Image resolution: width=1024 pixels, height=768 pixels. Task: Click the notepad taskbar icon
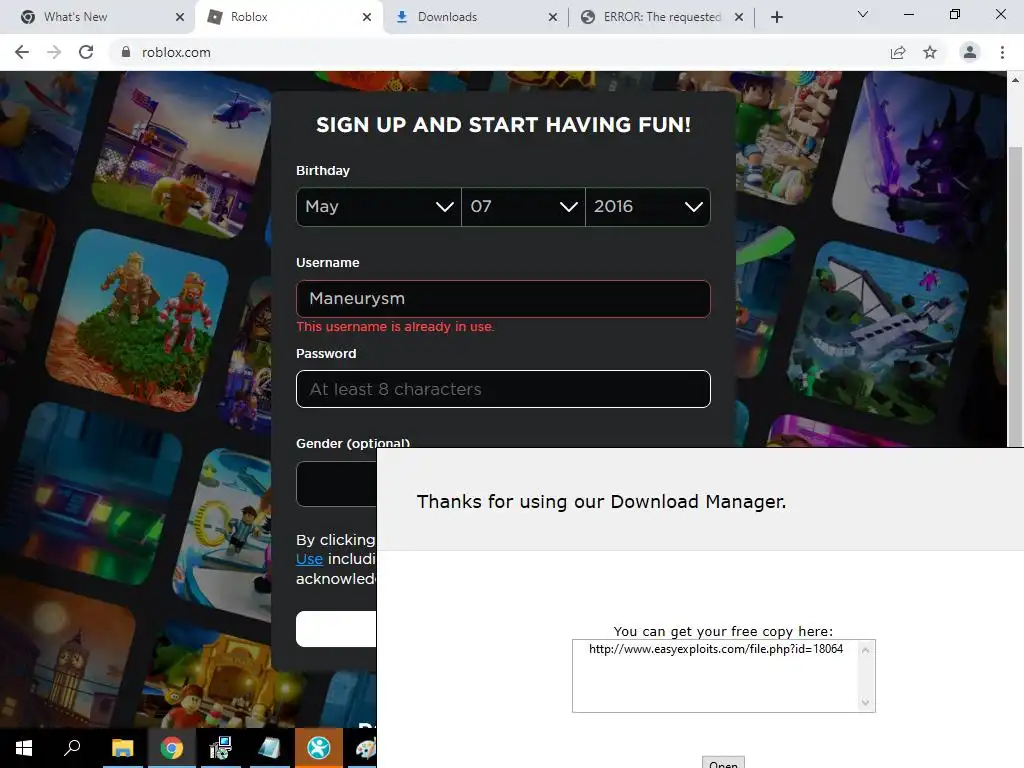(269, 748)
